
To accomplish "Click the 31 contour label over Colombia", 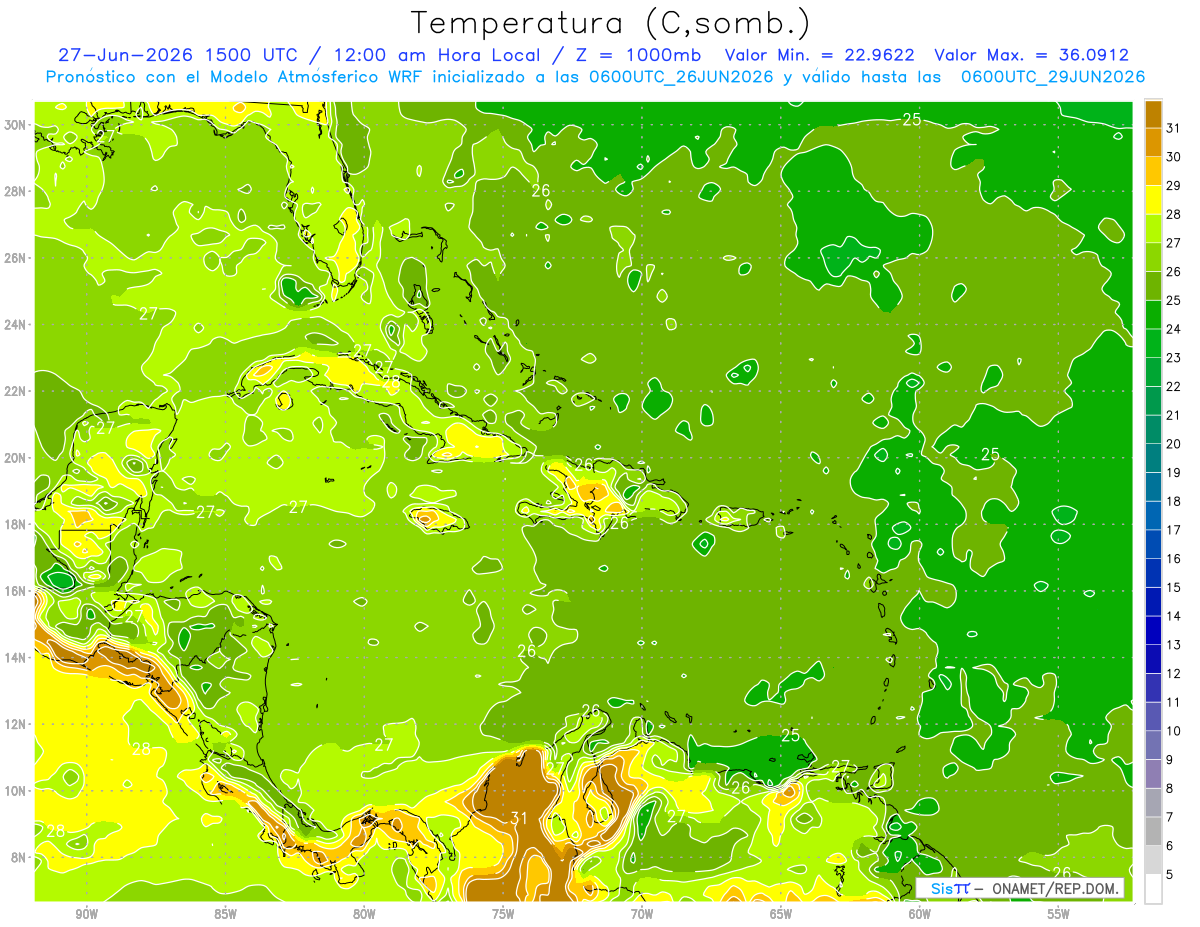I will (x=518, y=818).
